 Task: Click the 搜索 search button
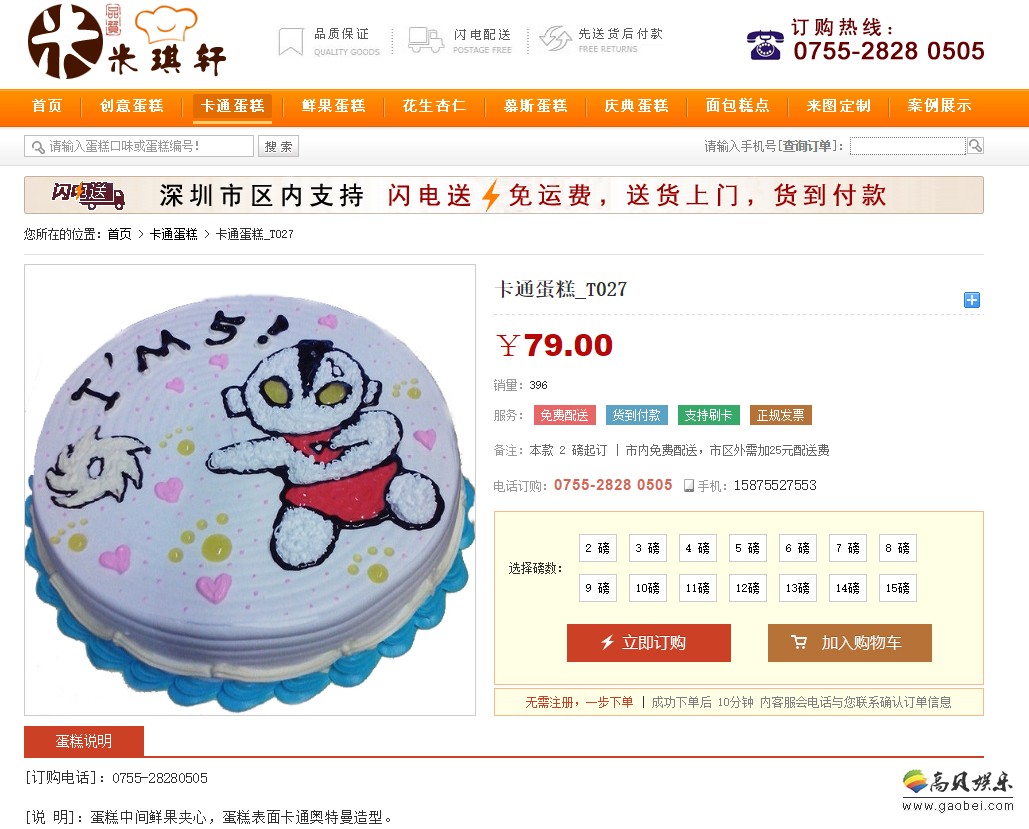tap(278, 146)
